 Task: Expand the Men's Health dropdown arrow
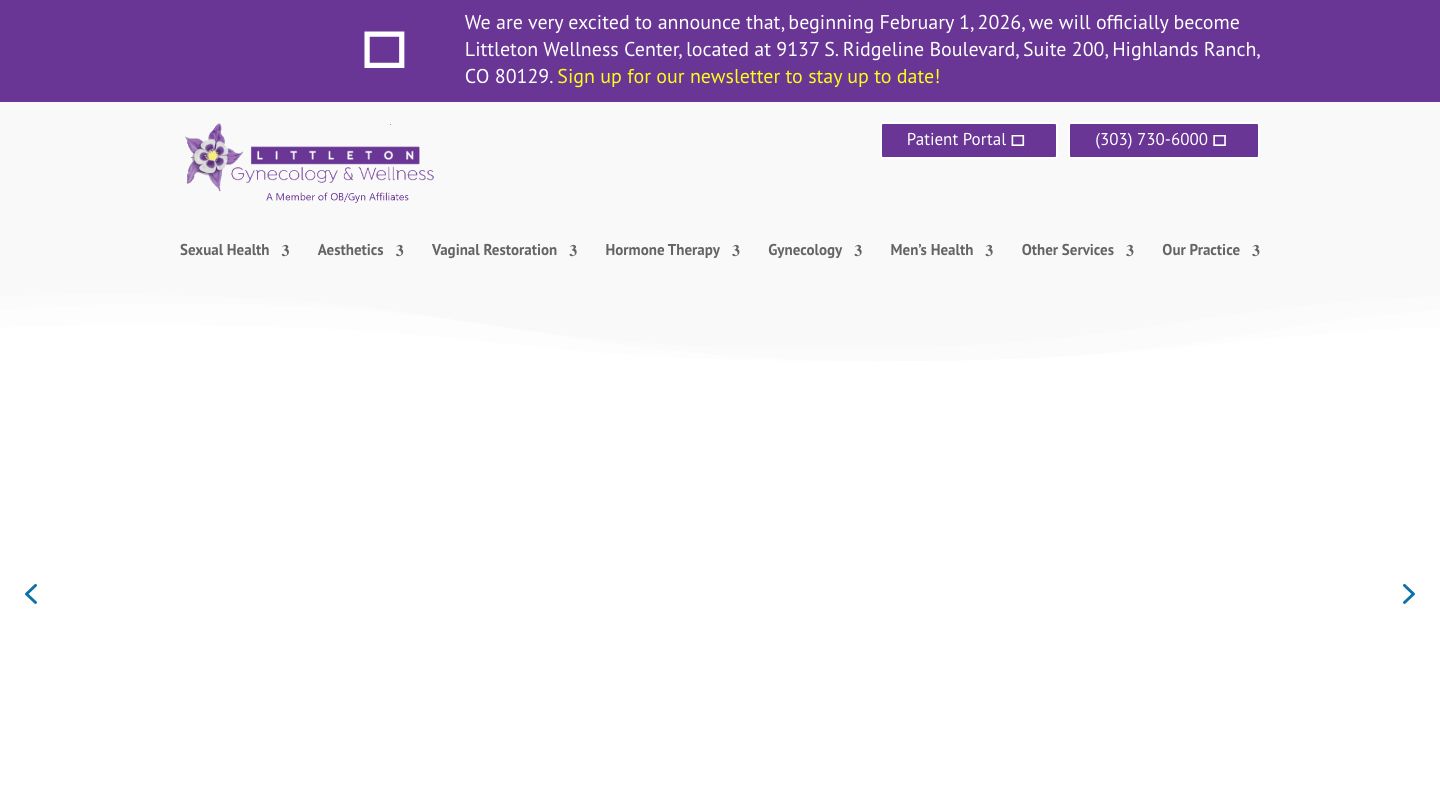click(x=989, y=251)
